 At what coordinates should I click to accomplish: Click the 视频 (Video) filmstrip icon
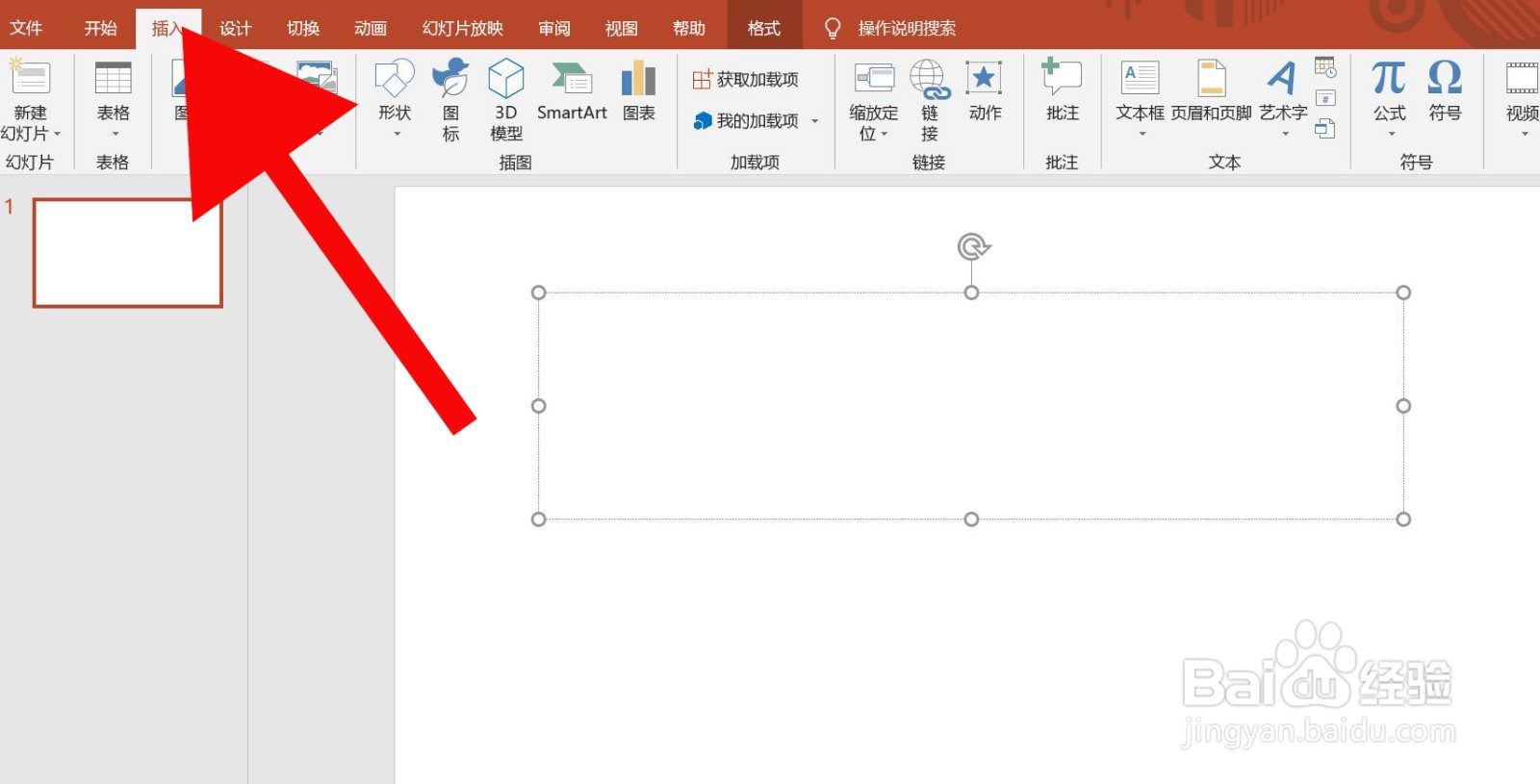[x=1522, y=78]
